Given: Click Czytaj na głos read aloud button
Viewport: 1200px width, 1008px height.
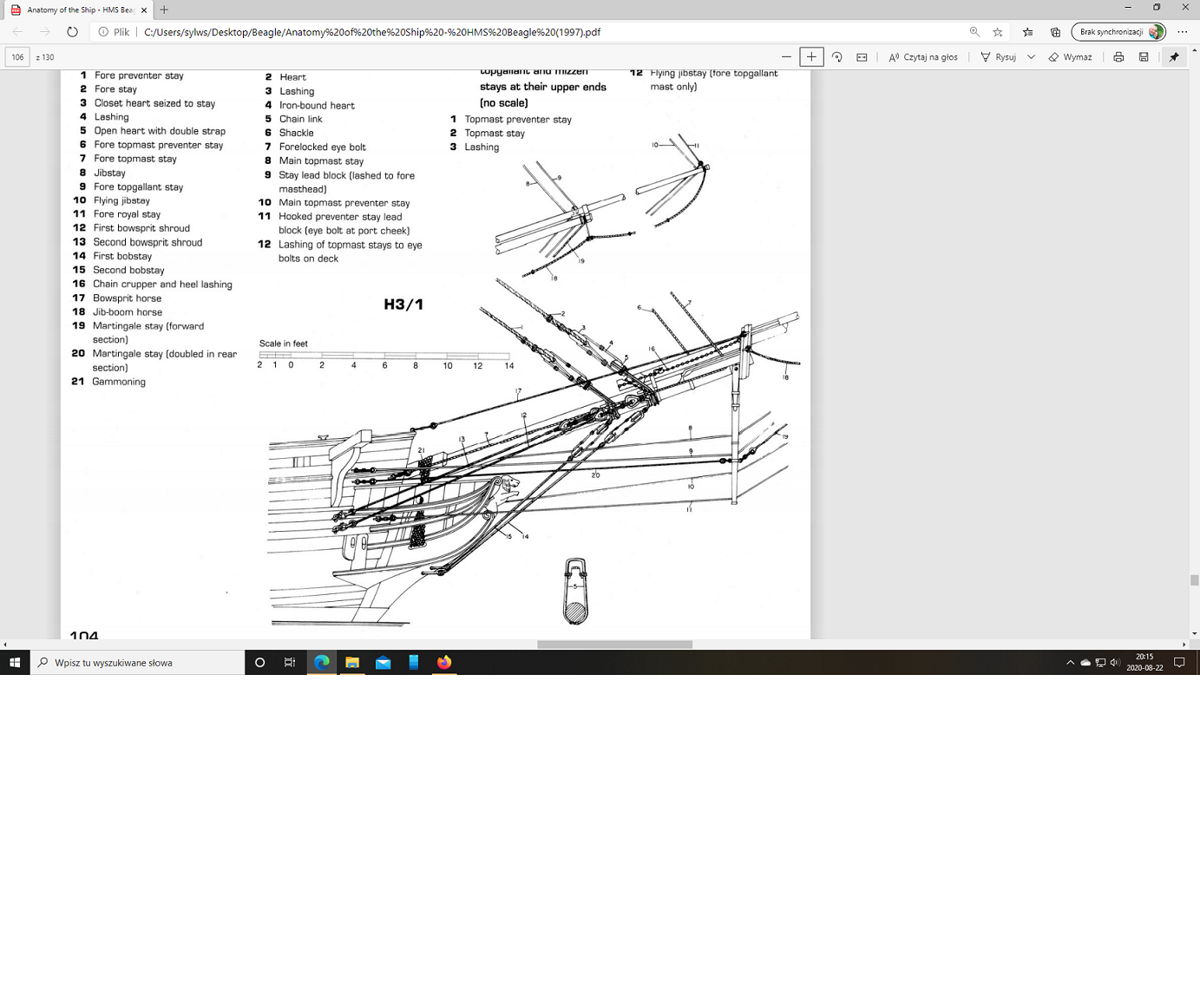Looking at the screenshot, I should 923,57.
